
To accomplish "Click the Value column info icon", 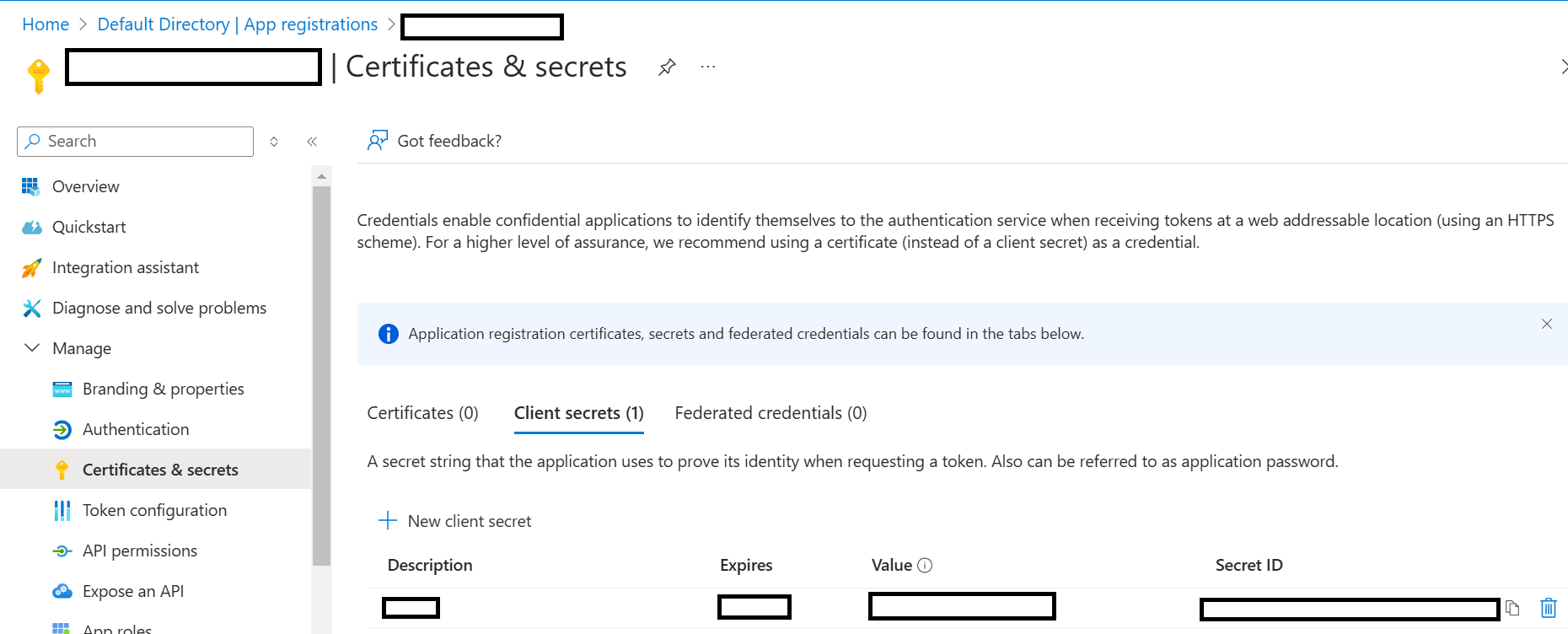I will [925, 565].
